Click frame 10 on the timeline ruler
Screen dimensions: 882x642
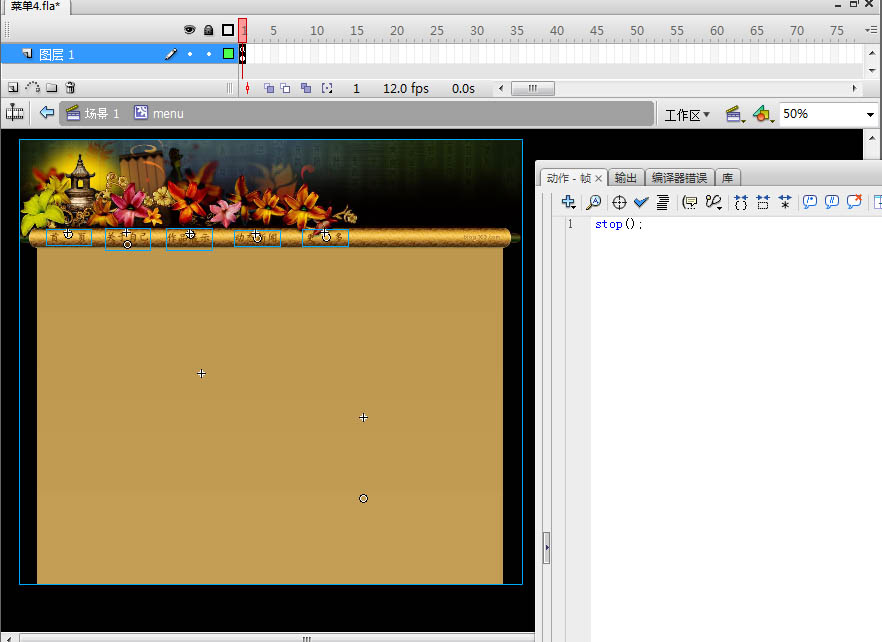click(x=317, y=30)
